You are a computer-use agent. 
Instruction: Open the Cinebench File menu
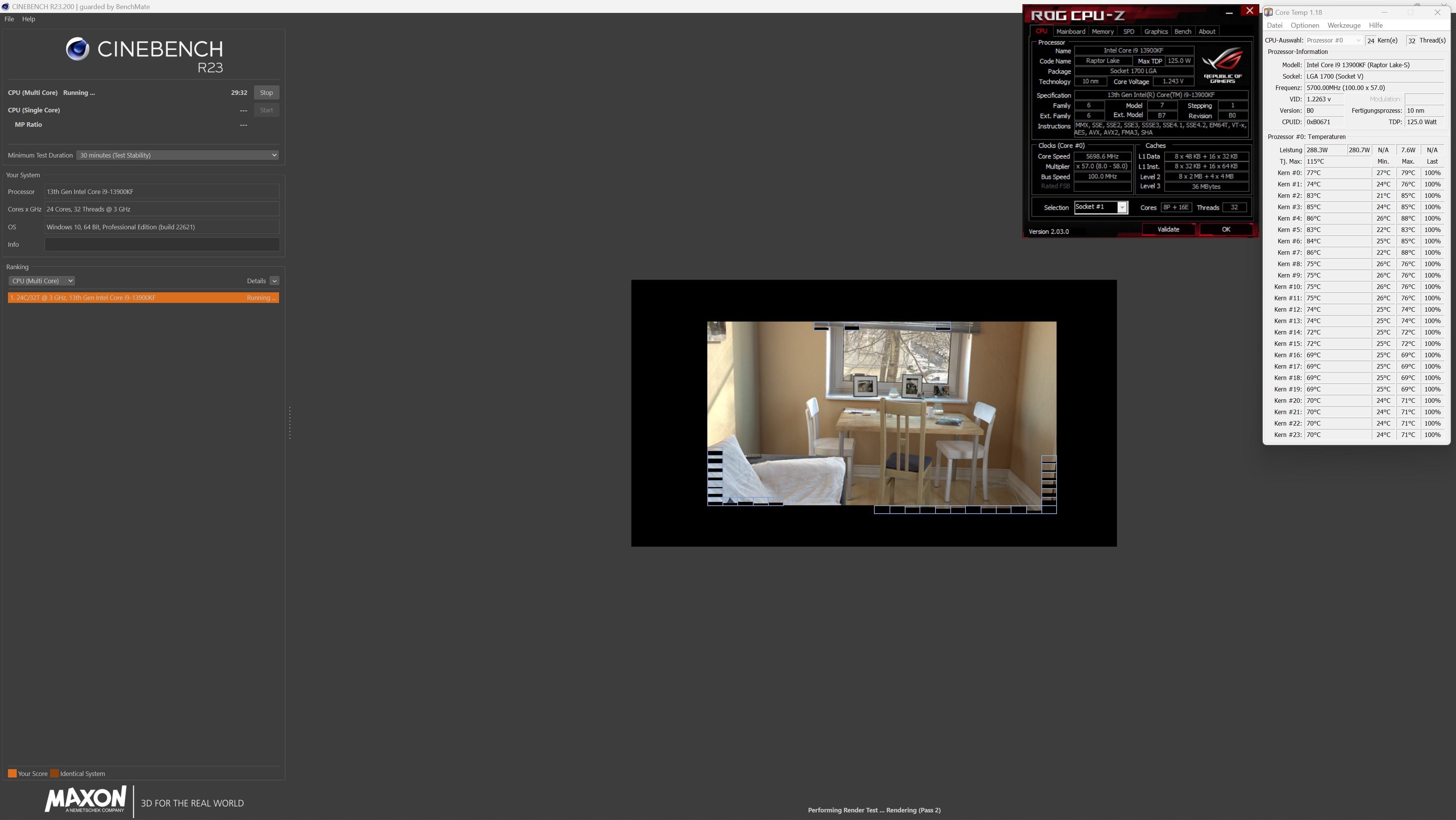[9, 19]
